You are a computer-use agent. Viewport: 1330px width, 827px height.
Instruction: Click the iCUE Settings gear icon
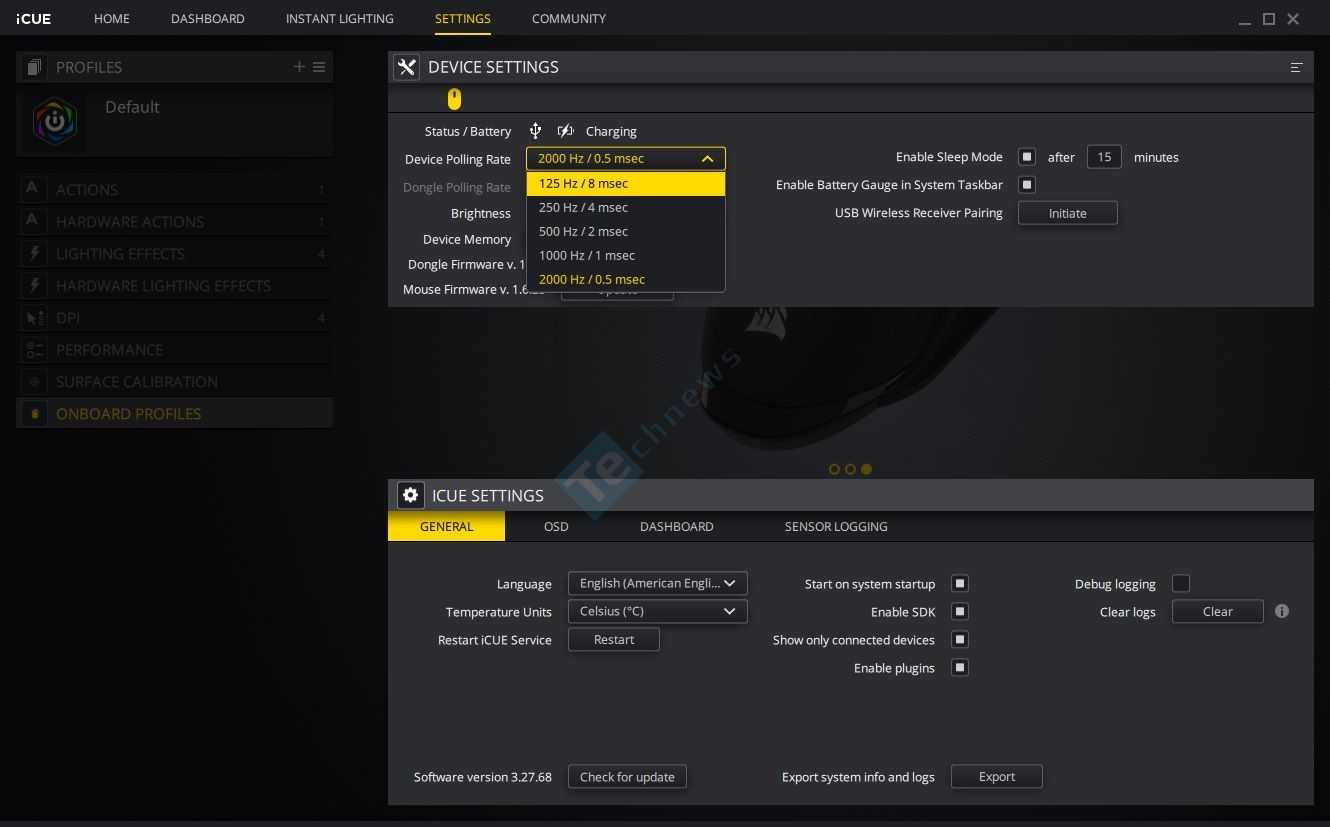tap(410, 495)
